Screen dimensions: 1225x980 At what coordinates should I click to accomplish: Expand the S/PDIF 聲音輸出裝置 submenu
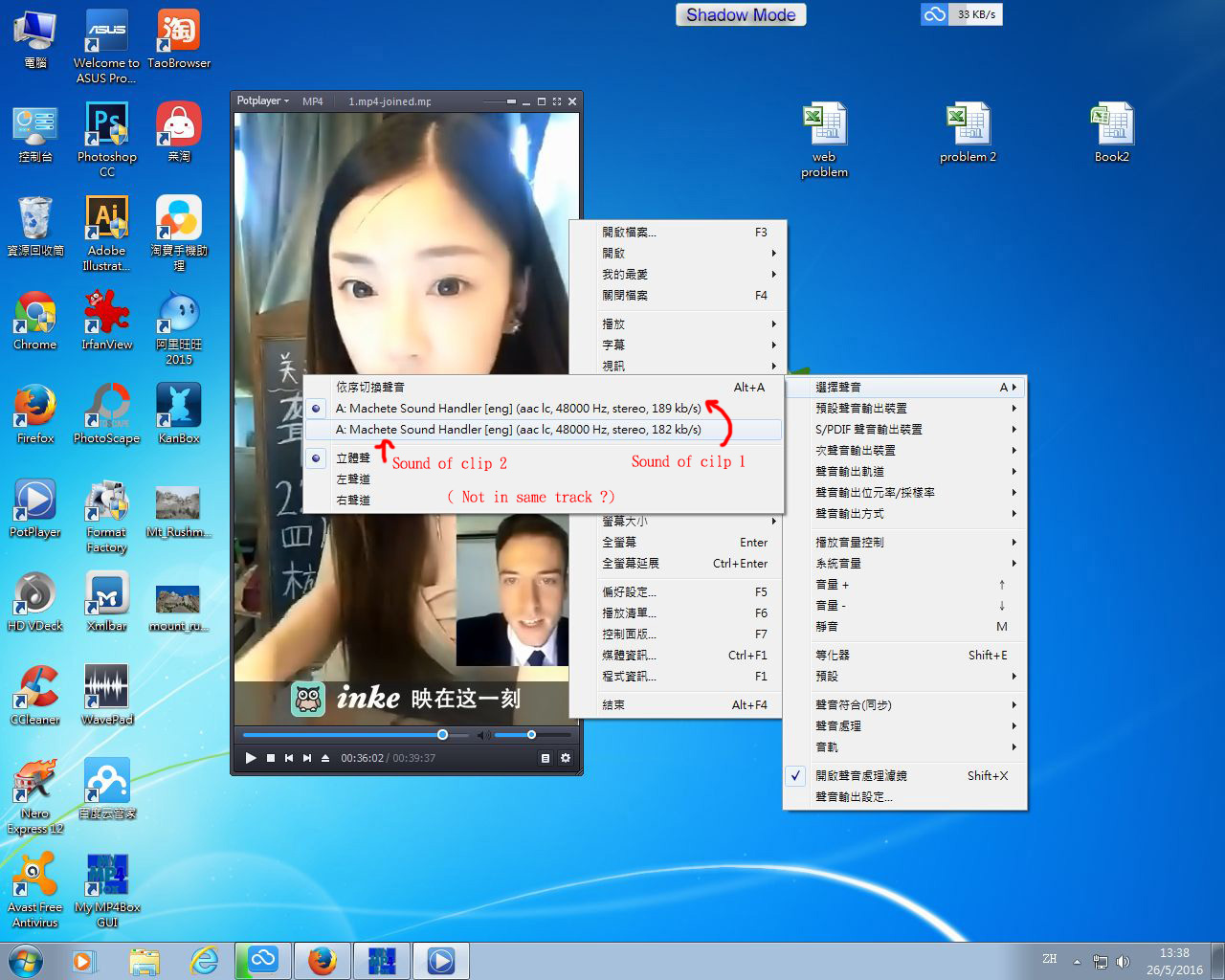[904, 430]
